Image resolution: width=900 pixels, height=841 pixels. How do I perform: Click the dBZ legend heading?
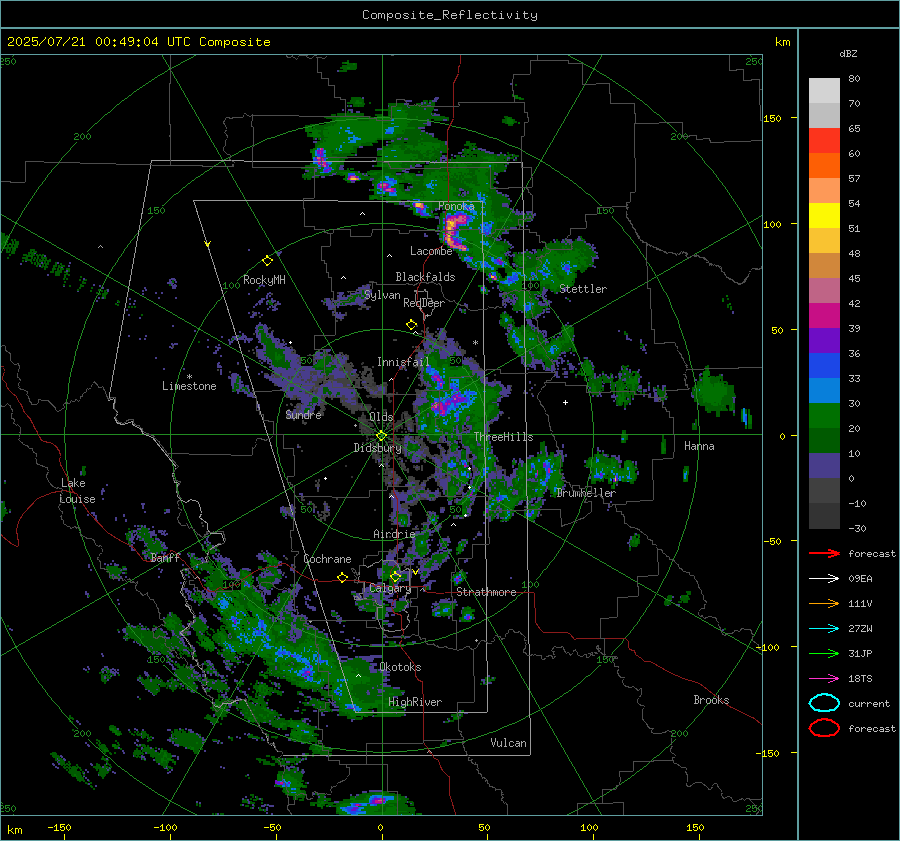click(x=848, y=53)
